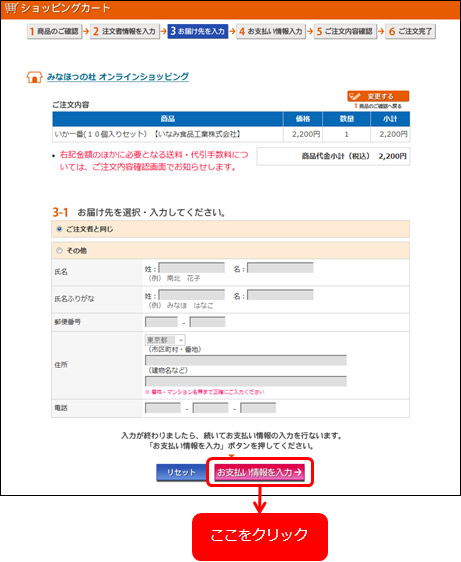461x562 pixels.
Task: Select step 4 お支払い情報入力 tab
Action: point(271,31)
